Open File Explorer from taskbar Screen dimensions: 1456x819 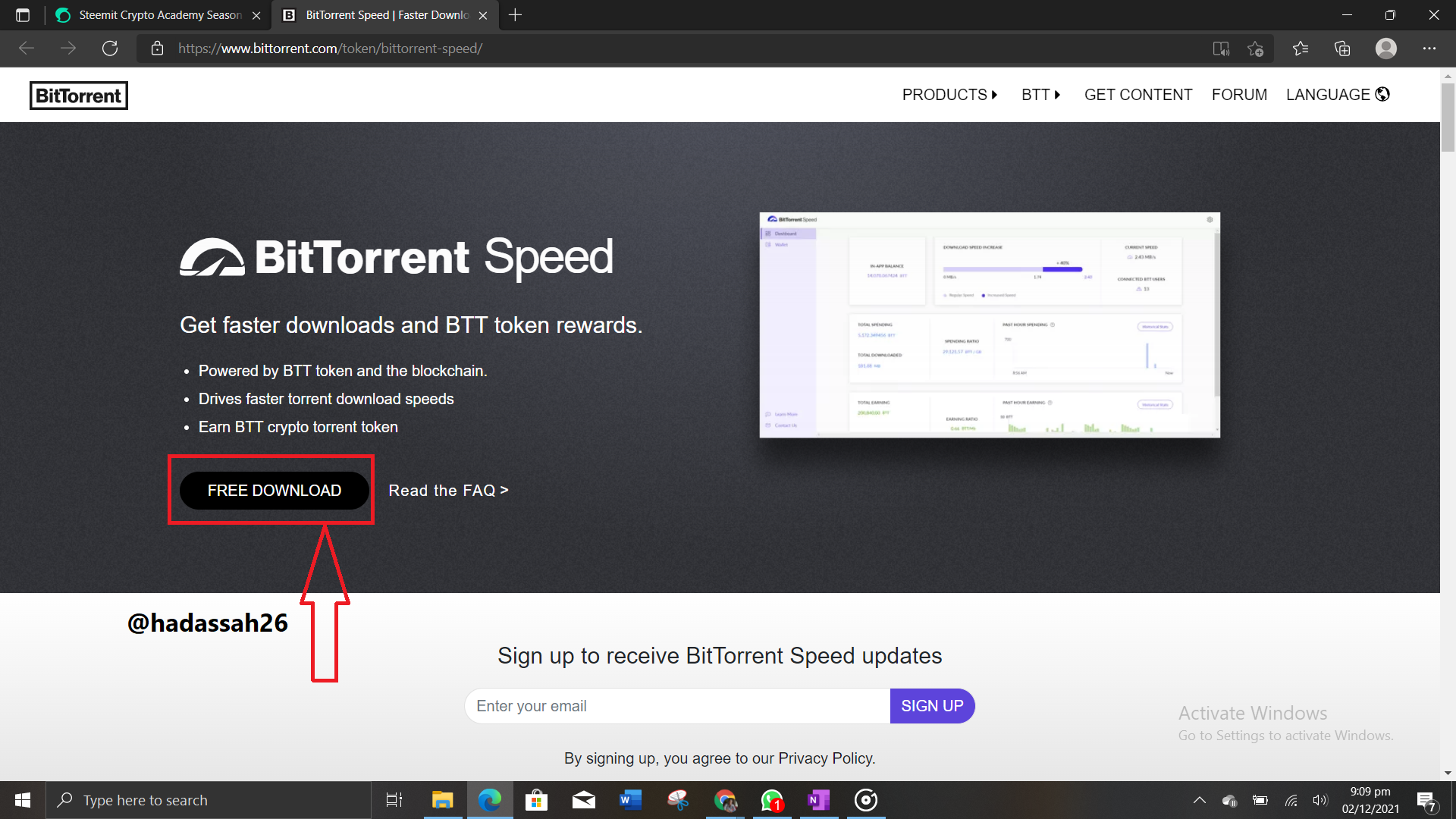442,800
